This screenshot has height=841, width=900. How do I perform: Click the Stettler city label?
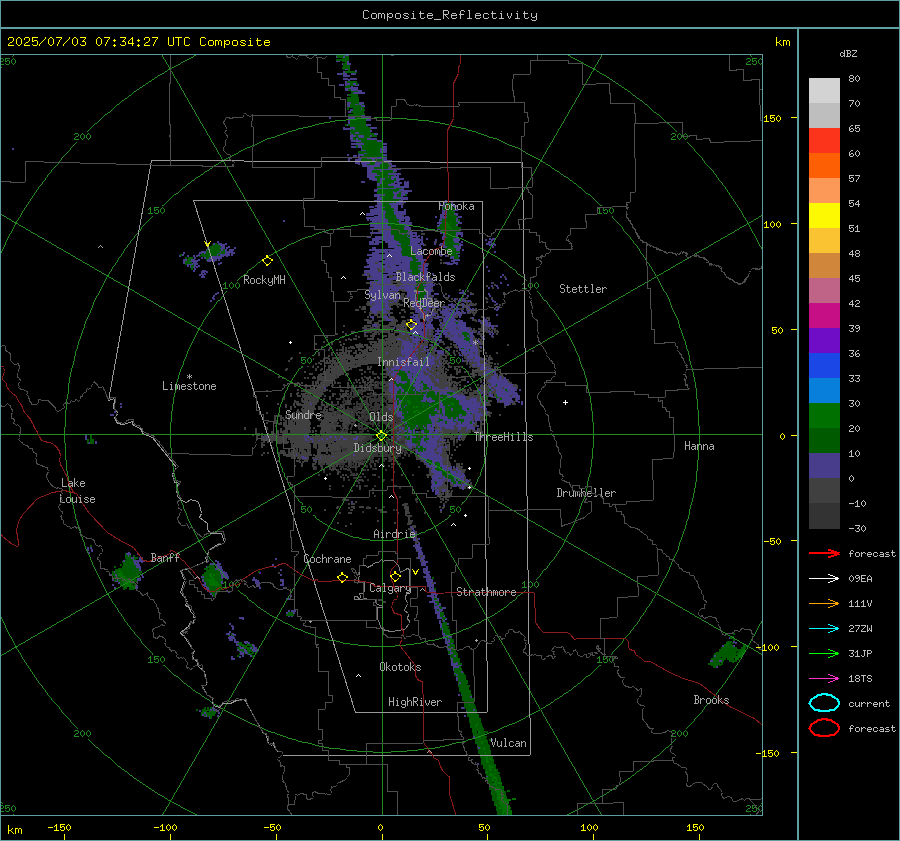click(583, 289)
